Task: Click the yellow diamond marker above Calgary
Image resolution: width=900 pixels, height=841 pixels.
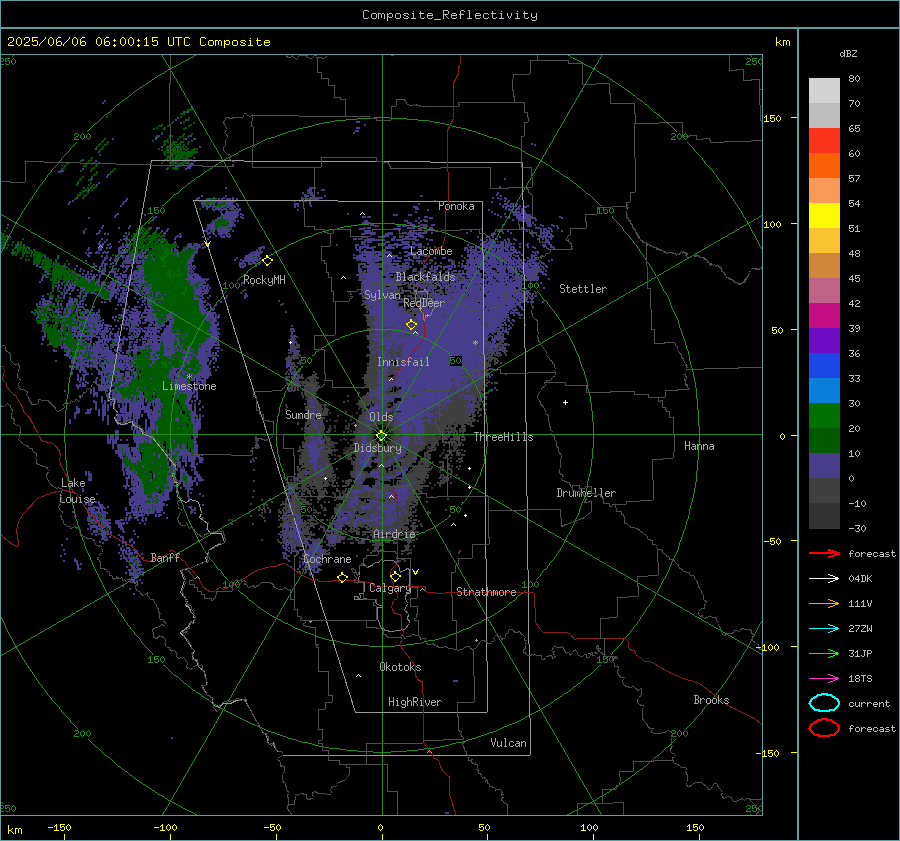Action: point(395,576)
